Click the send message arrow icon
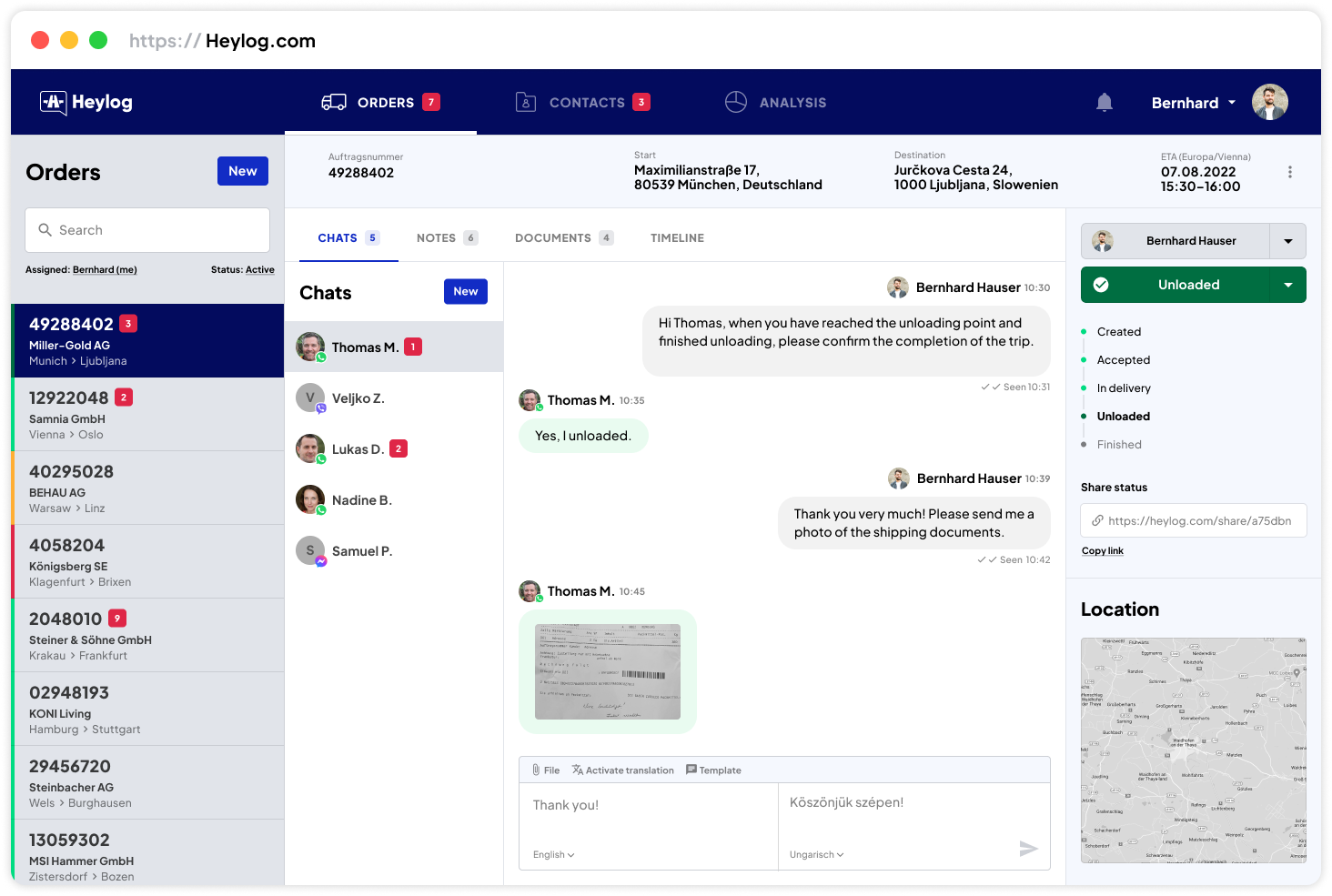Viewport: 1332px width, 896px height. pos(1028,849)
